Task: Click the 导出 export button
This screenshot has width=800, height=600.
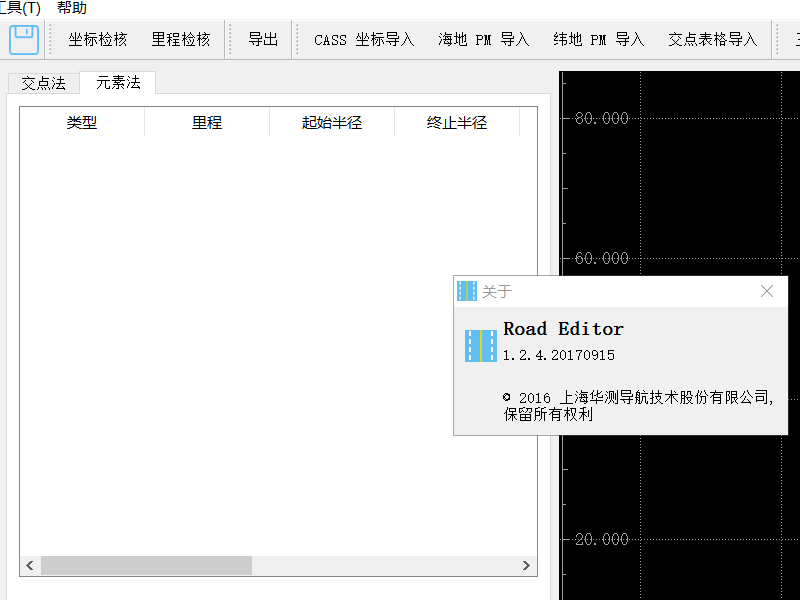Action: point(263,39)
